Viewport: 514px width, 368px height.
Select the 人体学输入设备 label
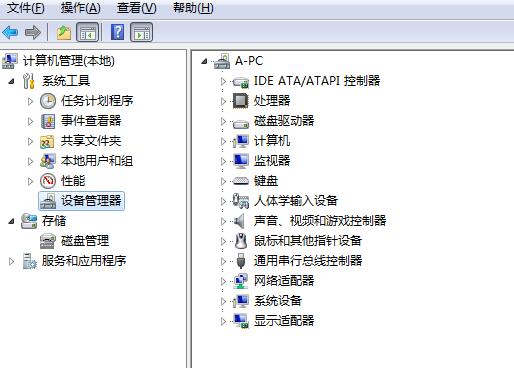click(296, 201)
